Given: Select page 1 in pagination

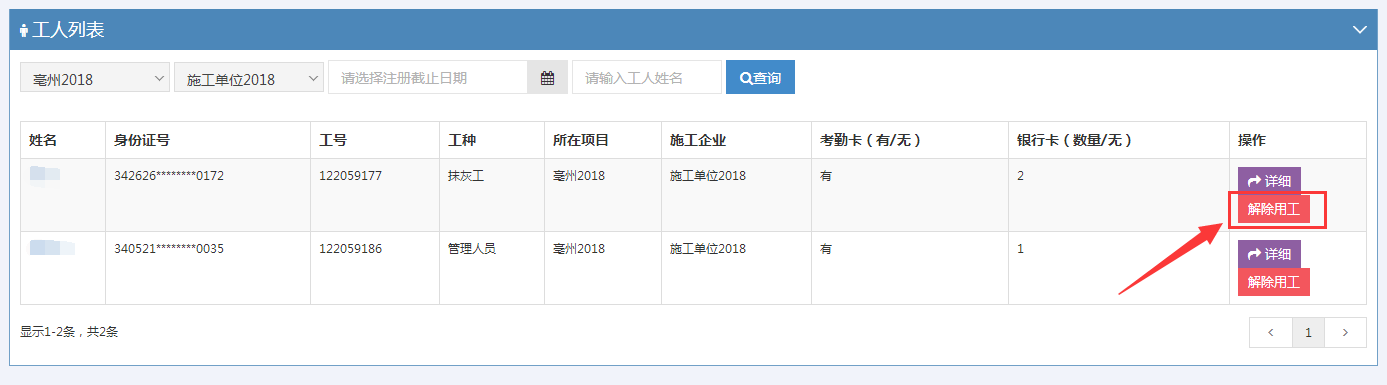Looking at the screenshot, I should click(1308, 332).
